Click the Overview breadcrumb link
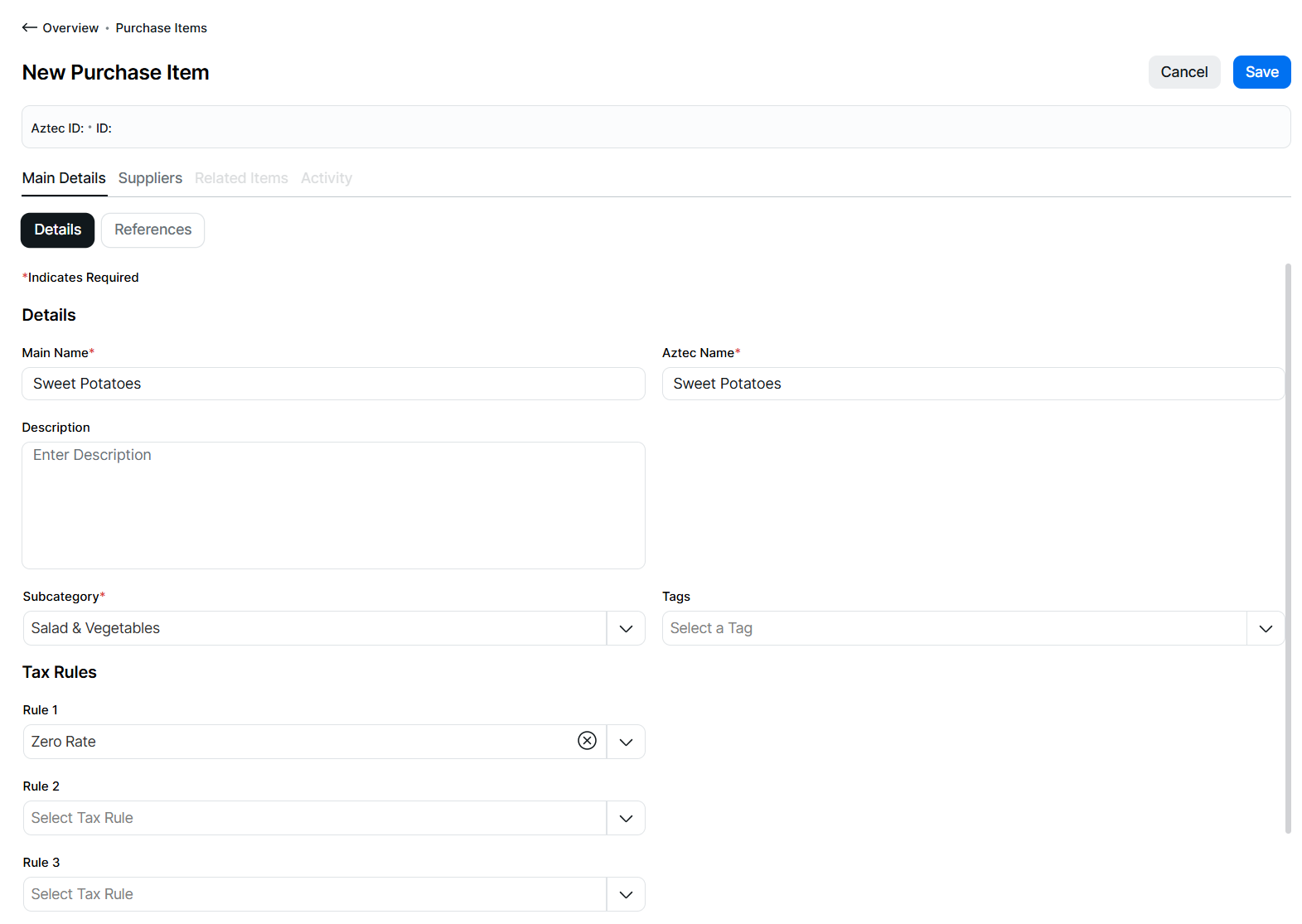 [x=70, y=28]
